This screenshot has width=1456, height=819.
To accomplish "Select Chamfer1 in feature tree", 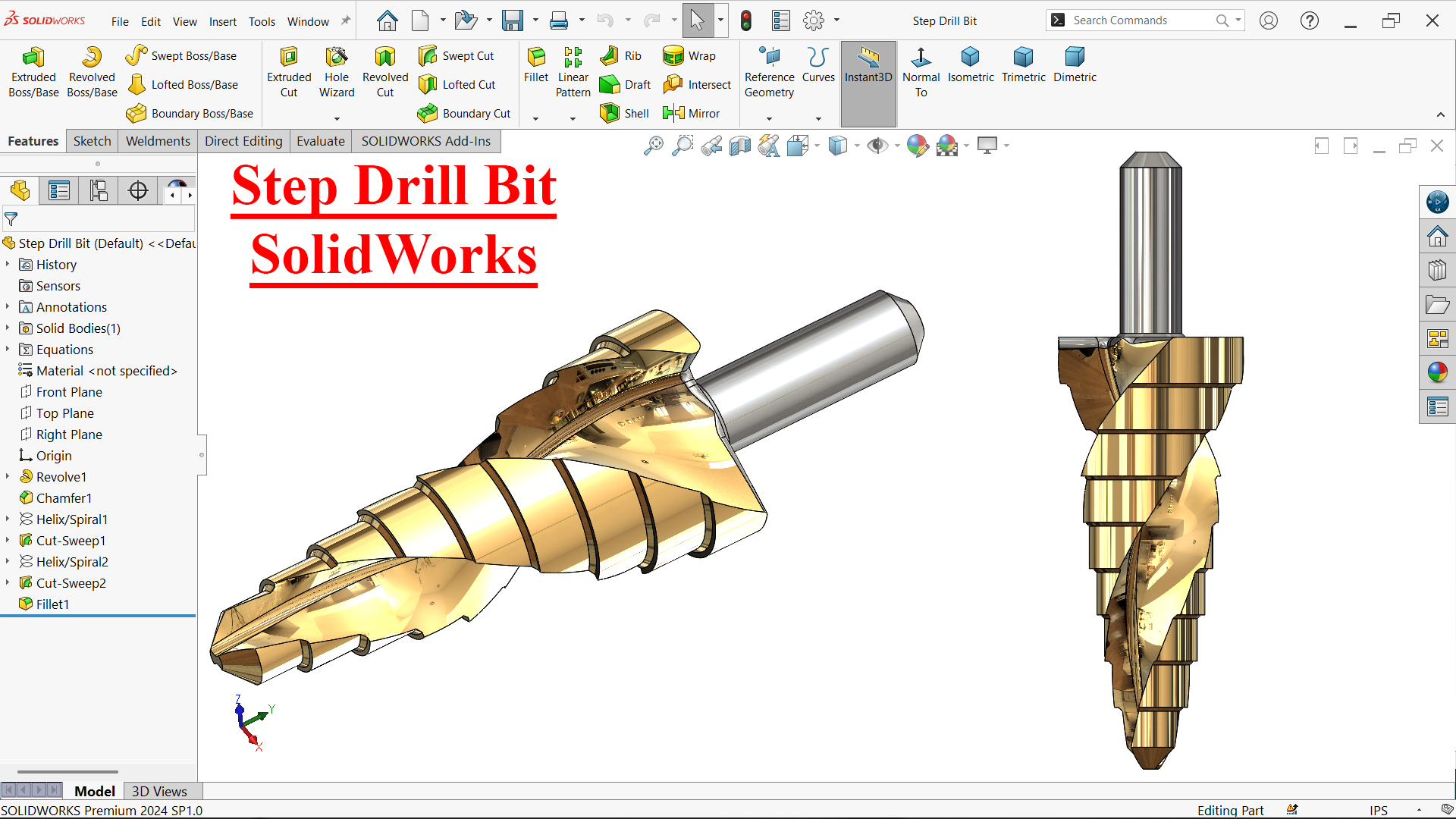I will point(55,497).
